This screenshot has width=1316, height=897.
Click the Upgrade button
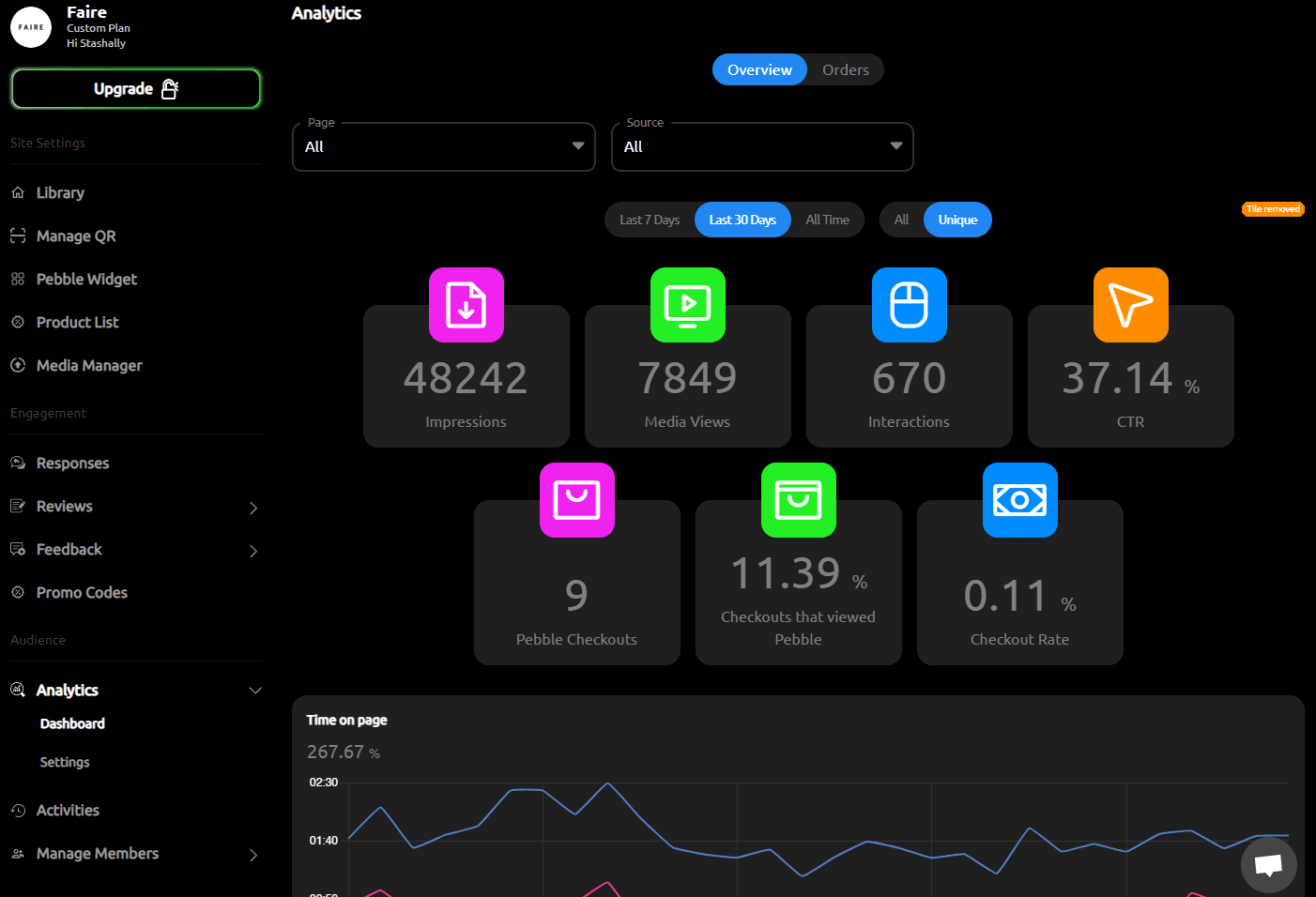[135, 88]
